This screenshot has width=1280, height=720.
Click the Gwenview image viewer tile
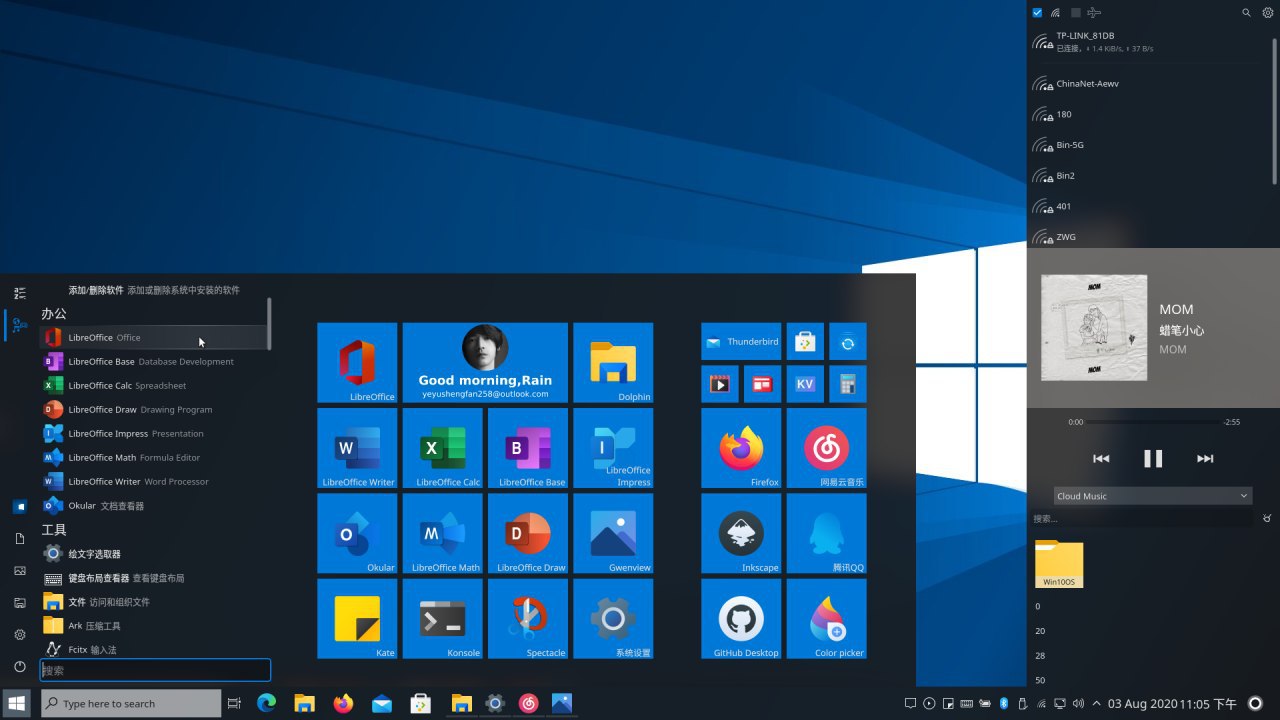[x=613, y=533]
